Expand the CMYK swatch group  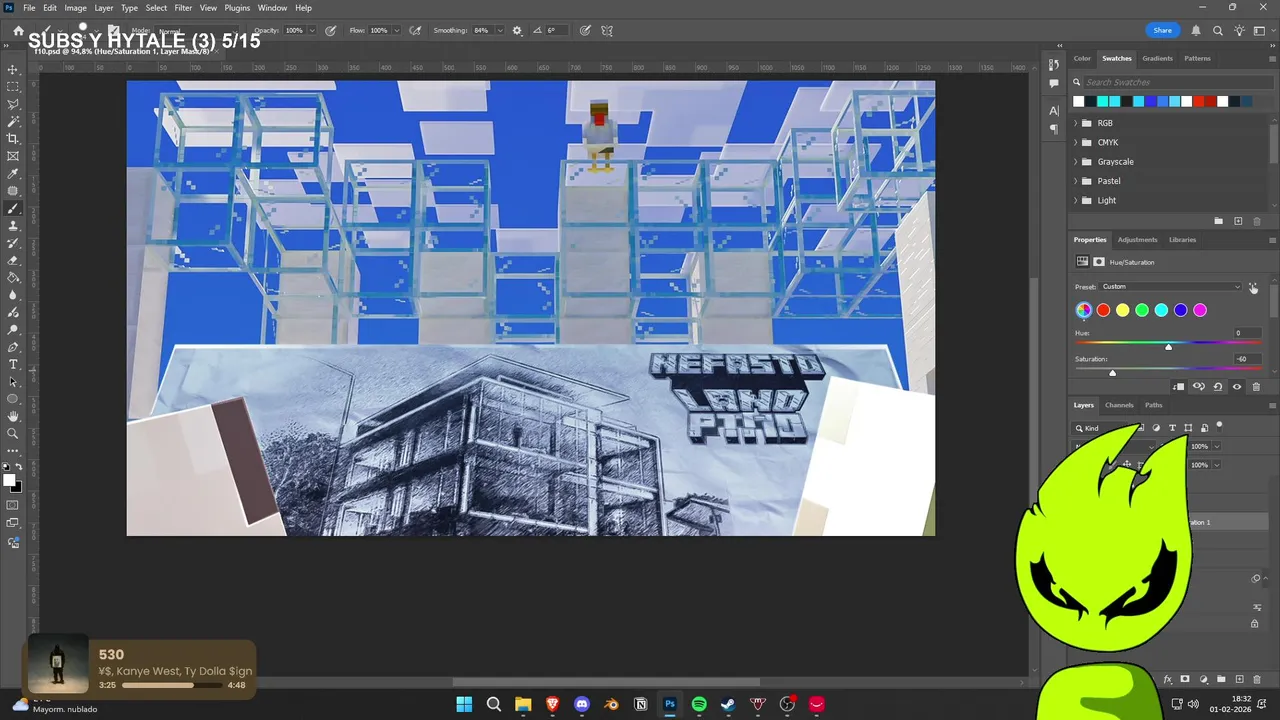[1076, 142]
